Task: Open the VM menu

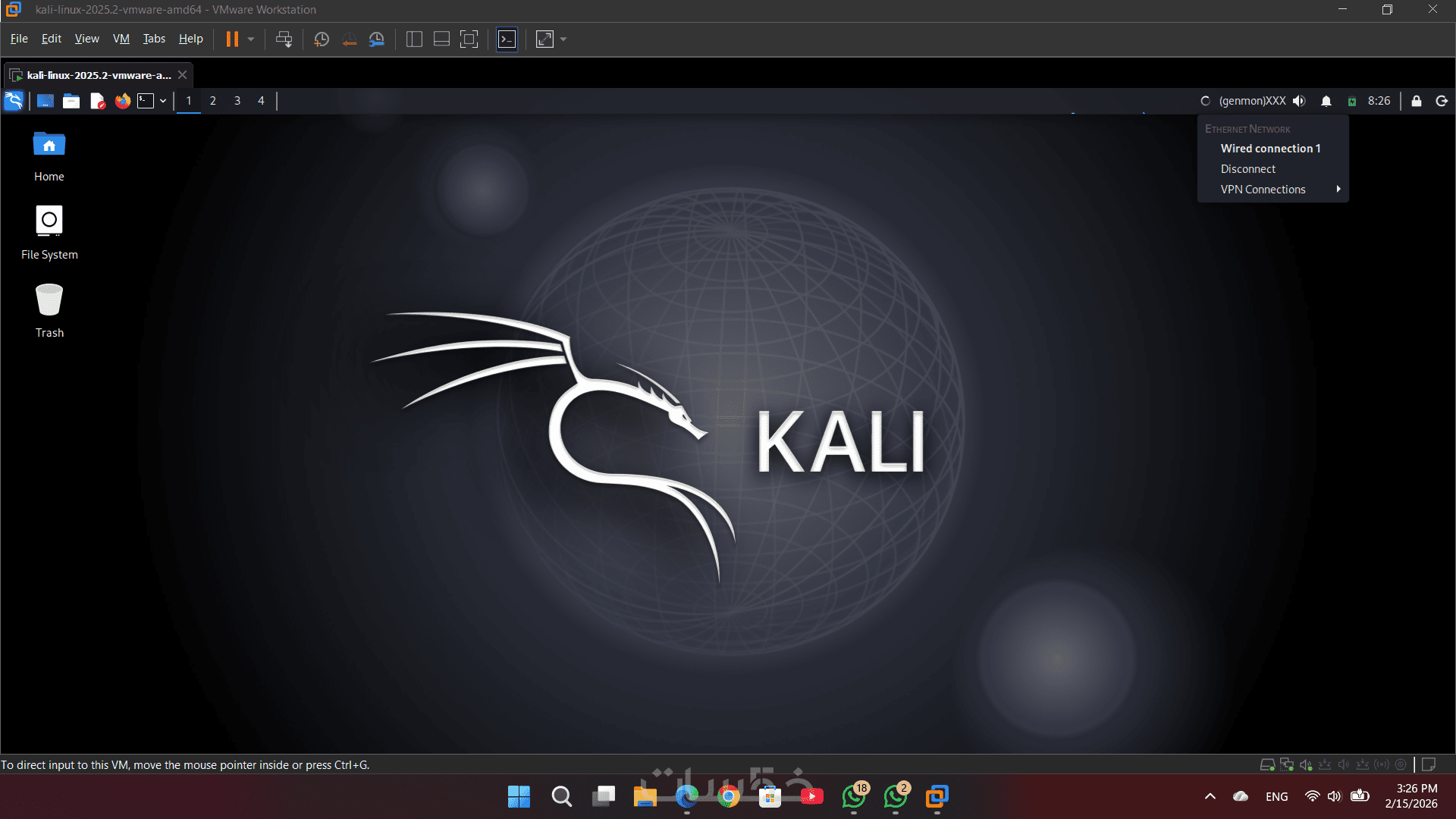Action: (x=121, y=39)
